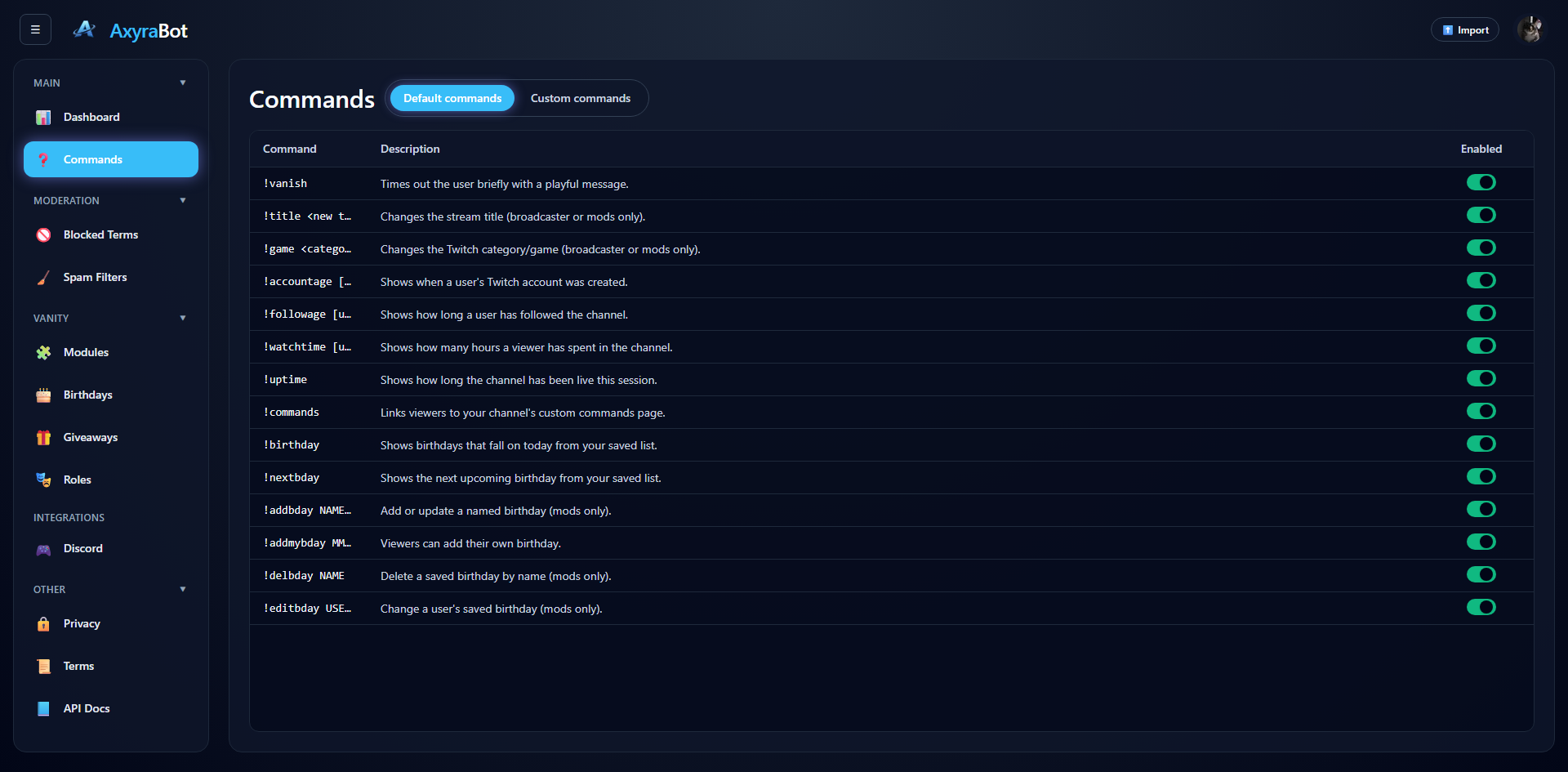The height and width of the screenshot is (772, 1568).
Task: Go to the Spam Filters page
Action: (111, 277)
